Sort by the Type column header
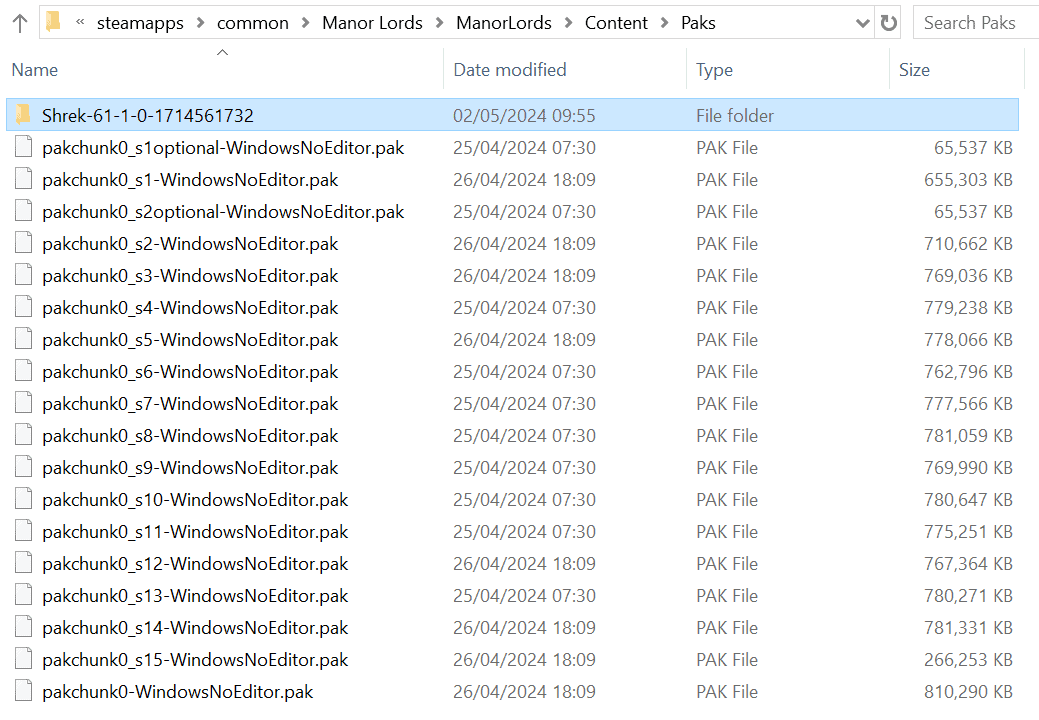Image resolution: width=1039 pixels, height=720 pixels. [714, 70]
